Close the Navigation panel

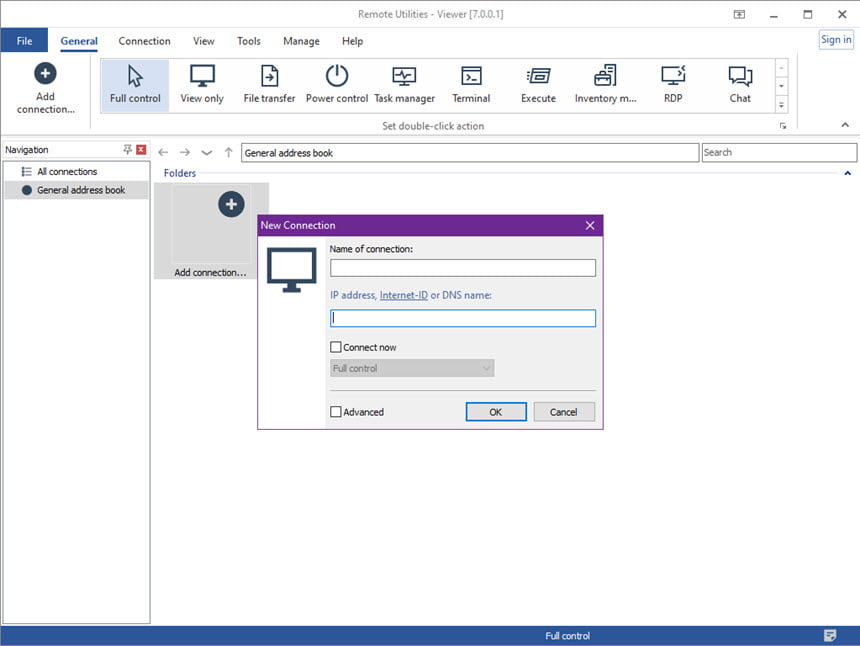pyautogui.click(x=141, y=149)
